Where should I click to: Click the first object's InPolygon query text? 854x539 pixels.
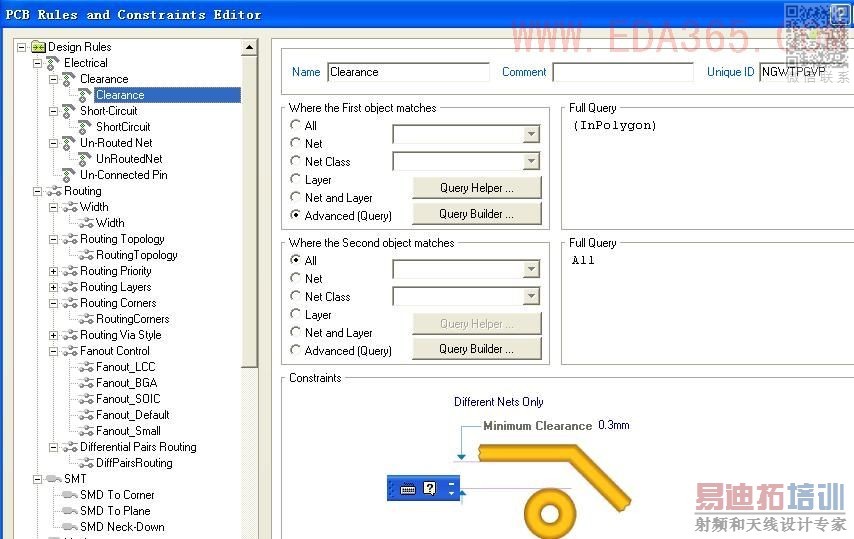click(x=615, y=125)
